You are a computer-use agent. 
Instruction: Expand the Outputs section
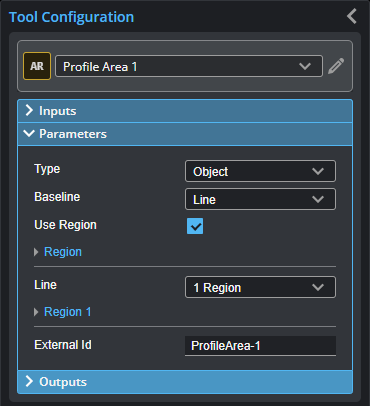click(185, 382)
